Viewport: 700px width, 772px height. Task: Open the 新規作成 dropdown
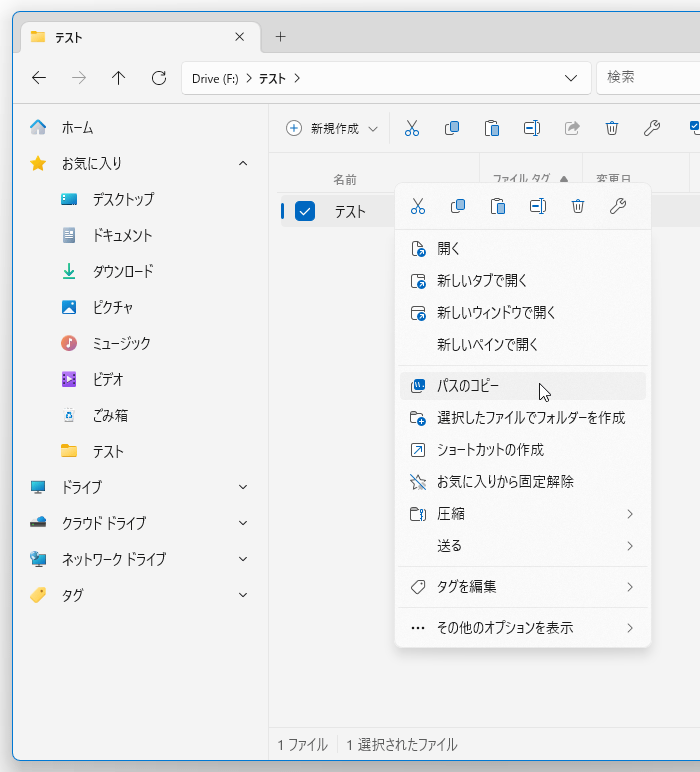(332, 129)
